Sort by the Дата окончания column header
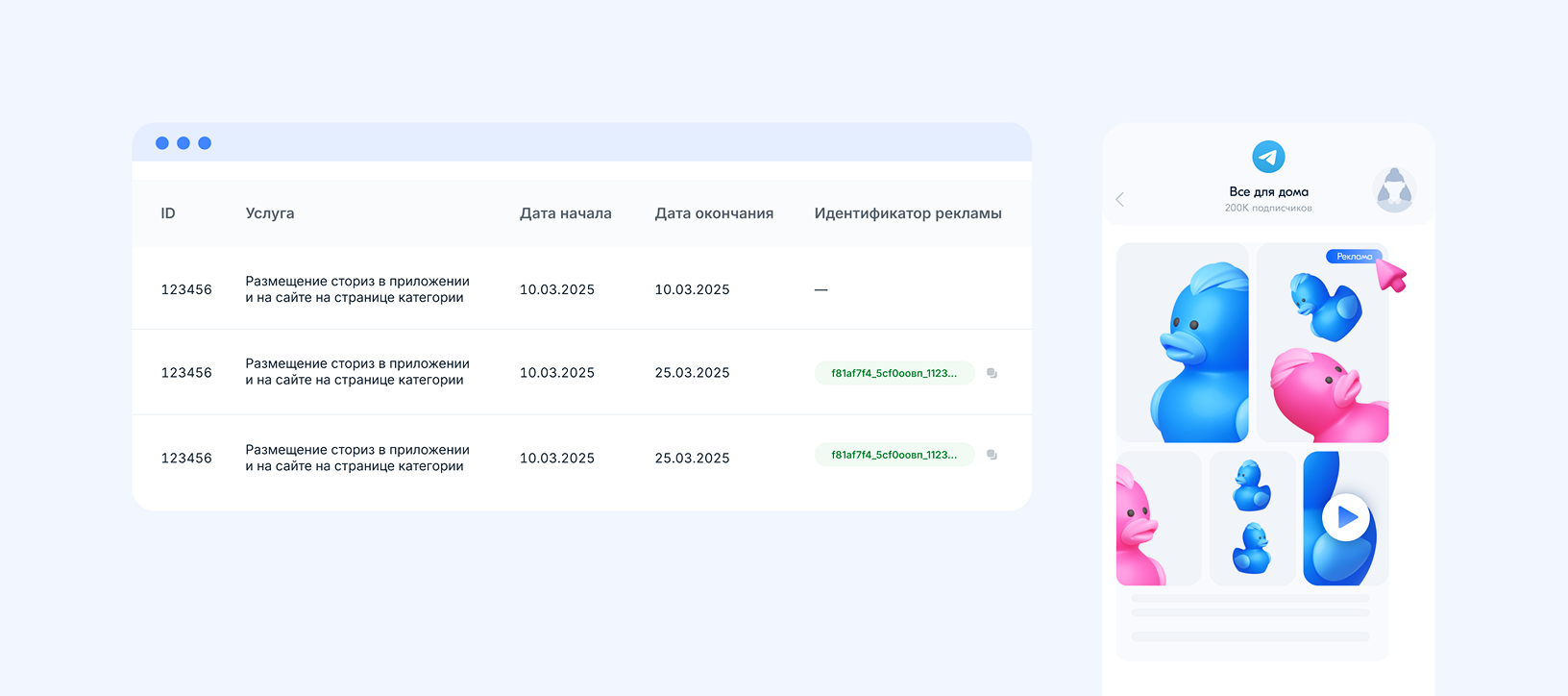Viewport: 1568px width, 696px height. coord(714,213)
